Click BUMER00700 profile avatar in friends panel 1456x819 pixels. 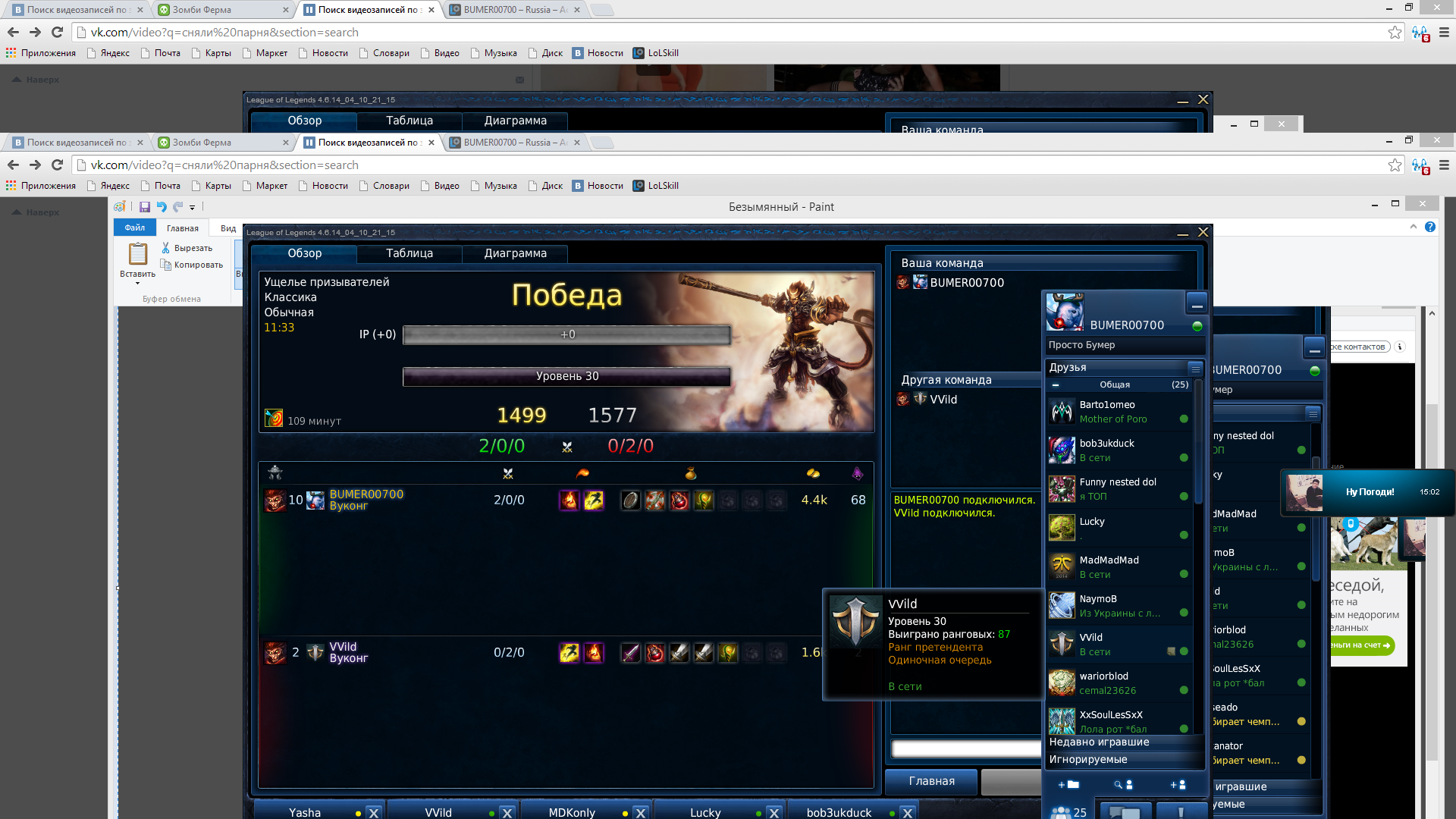click(1065, 312)
